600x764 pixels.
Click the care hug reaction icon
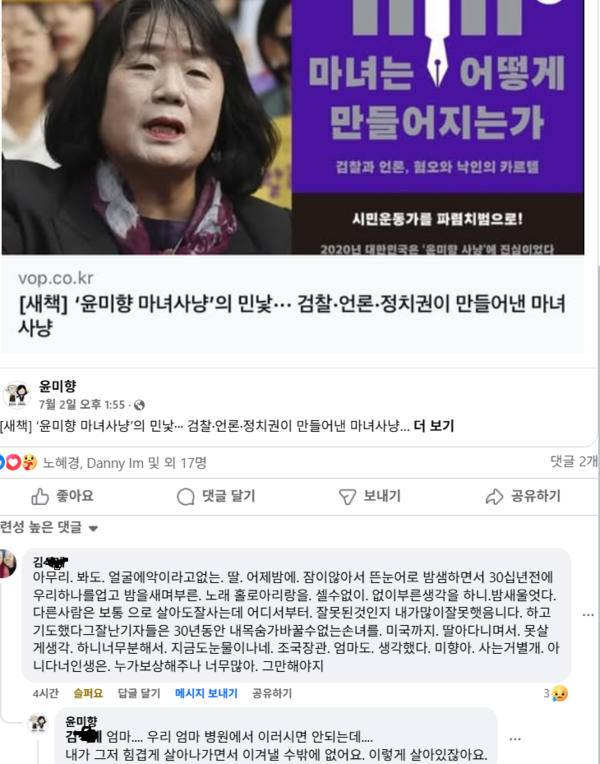(x=29, y=462)
